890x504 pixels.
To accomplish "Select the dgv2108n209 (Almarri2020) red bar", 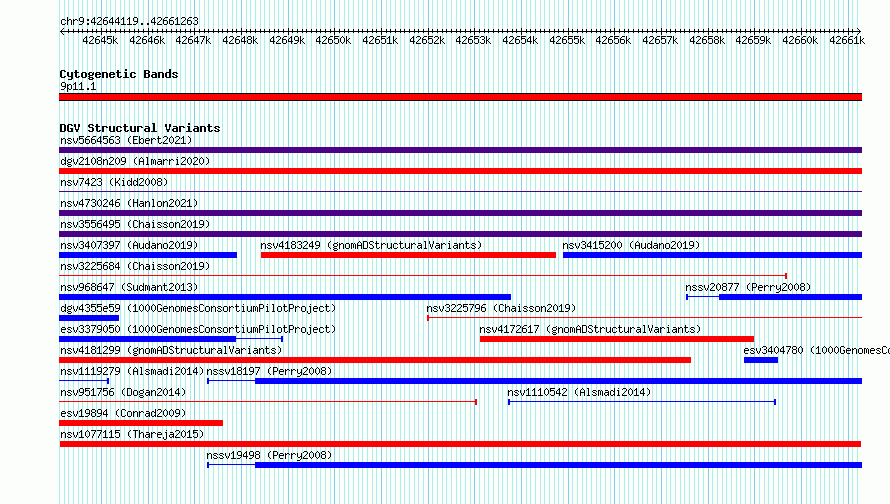I will point(460,171).
